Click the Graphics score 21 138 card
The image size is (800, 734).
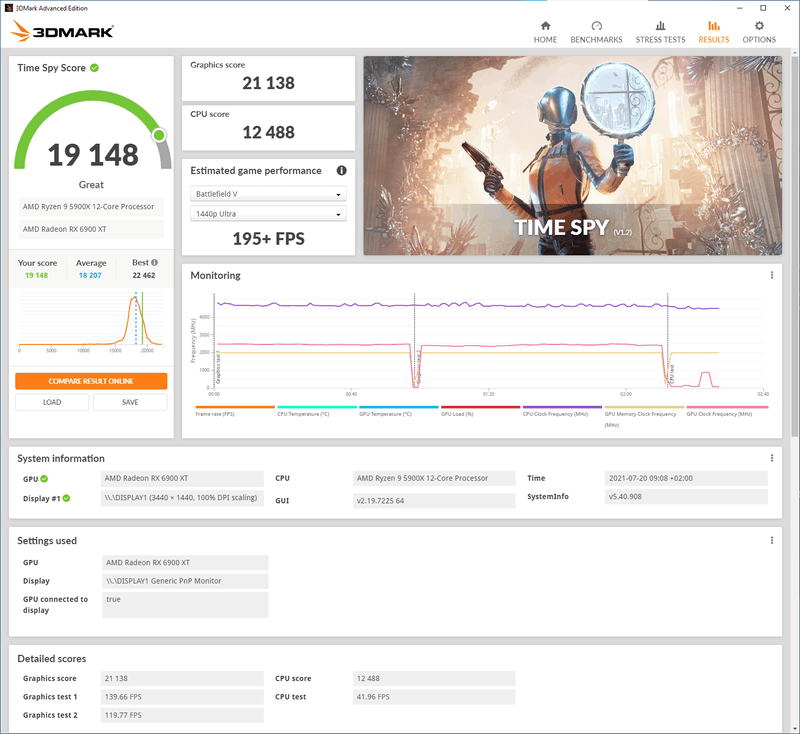point(268,79)
